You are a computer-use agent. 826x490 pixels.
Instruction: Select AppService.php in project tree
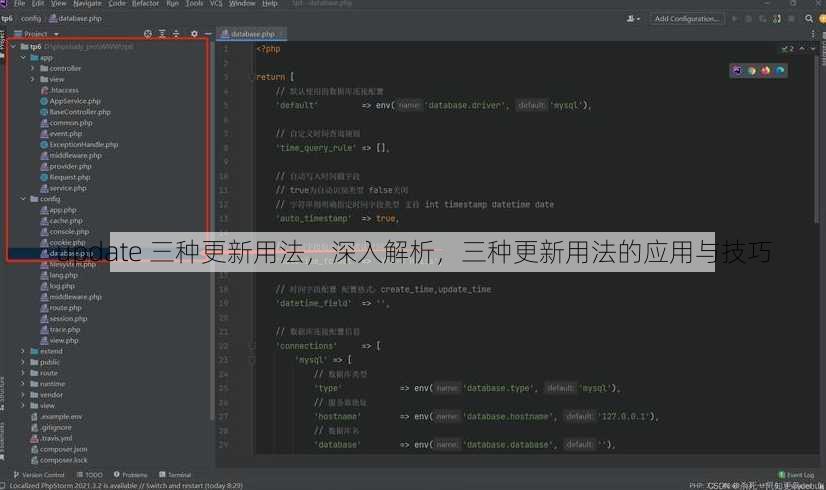(x=70, y=101)
